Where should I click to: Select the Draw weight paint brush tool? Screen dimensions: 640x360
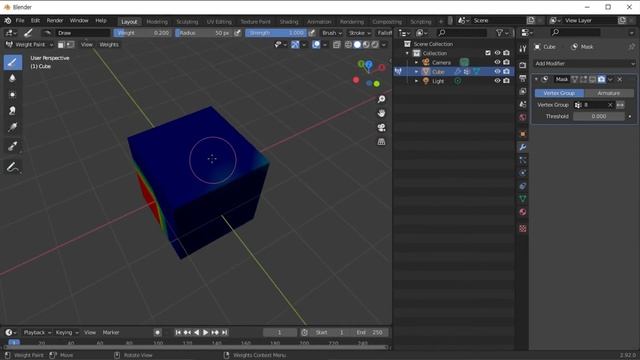pos(13,62)
